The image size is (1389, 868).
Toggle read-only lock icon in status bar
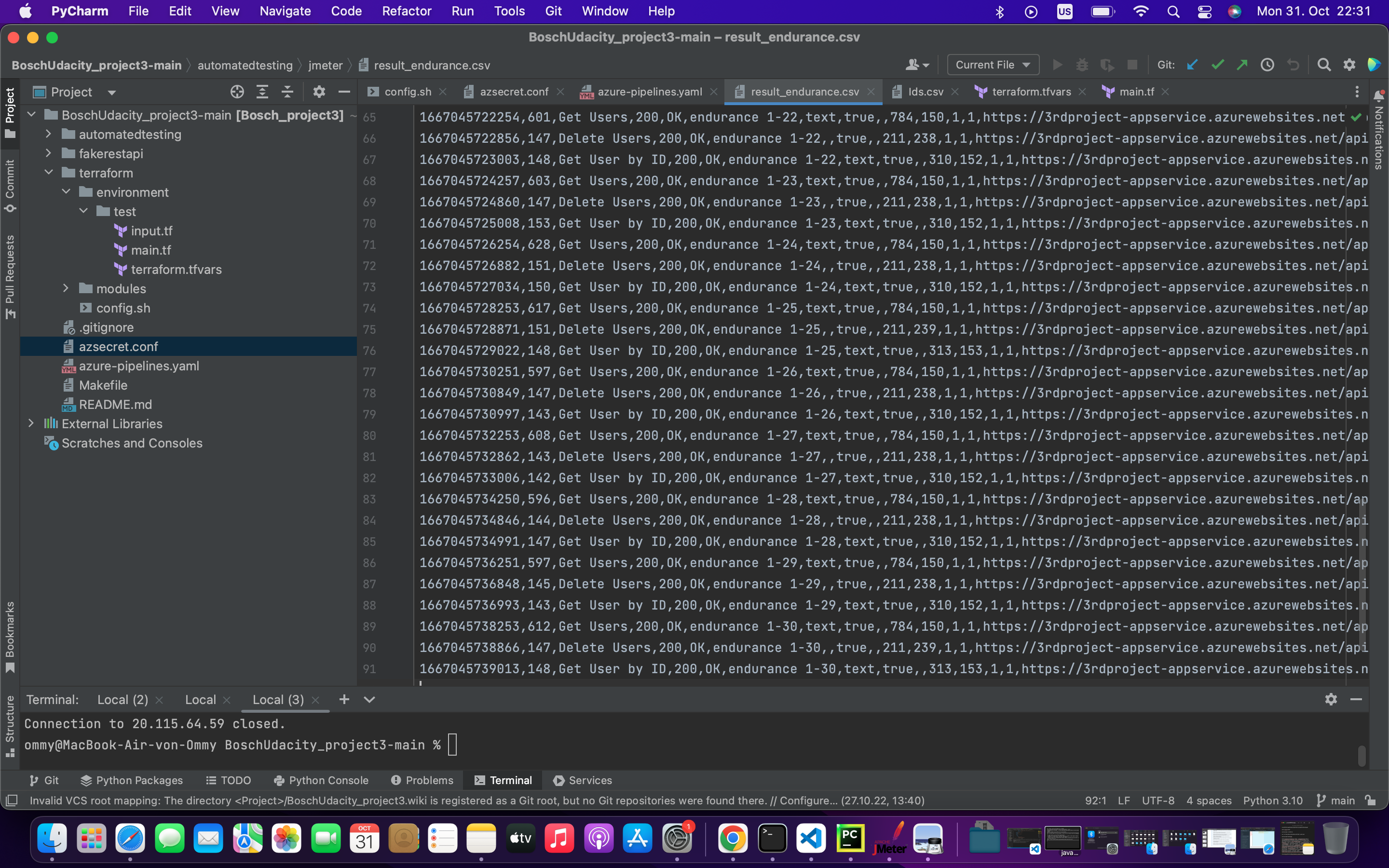tap(1371, 800)
